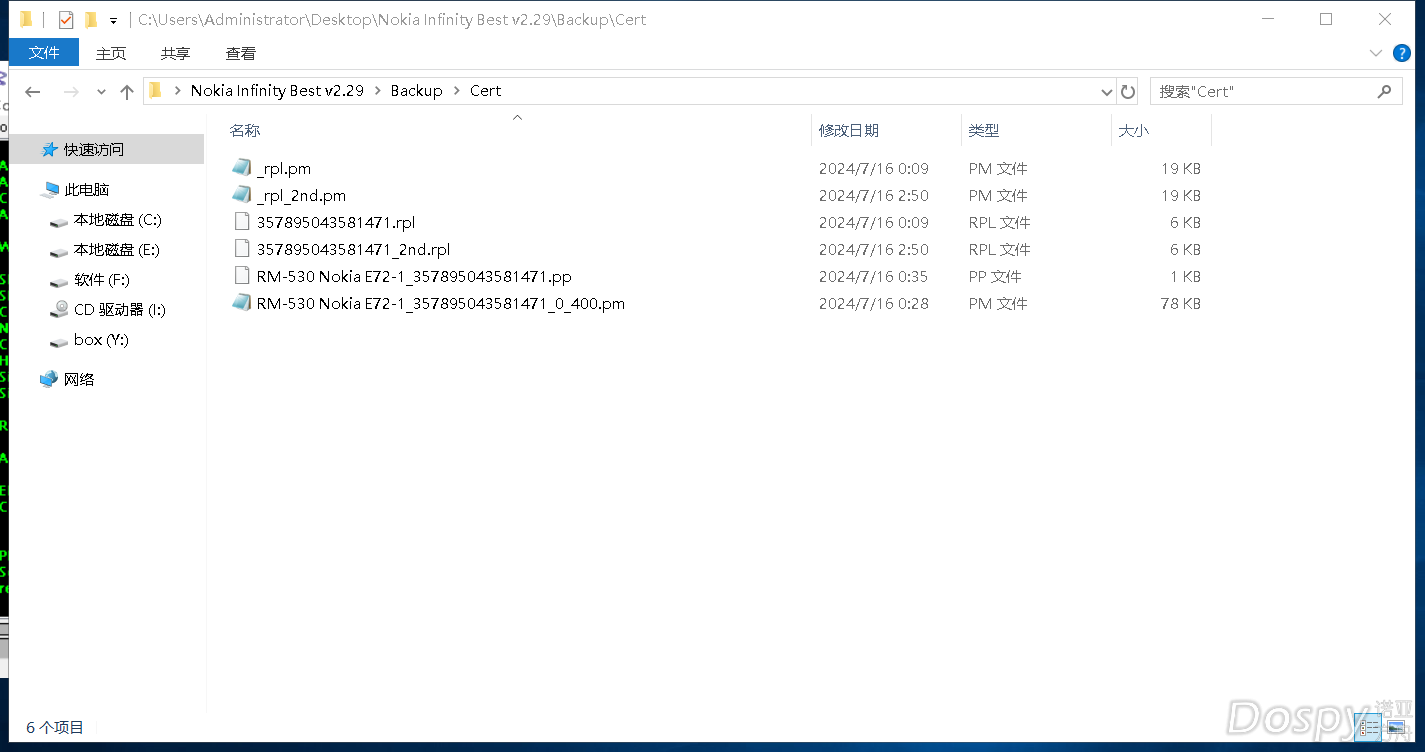
Task: Sort by 修改日期 column header
Action: (848, 130)
